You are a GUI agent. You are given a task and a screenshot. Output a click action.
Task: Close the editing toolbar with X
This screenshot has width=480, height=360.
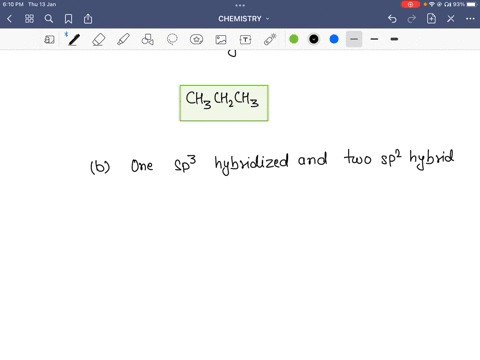click(451, 19)
